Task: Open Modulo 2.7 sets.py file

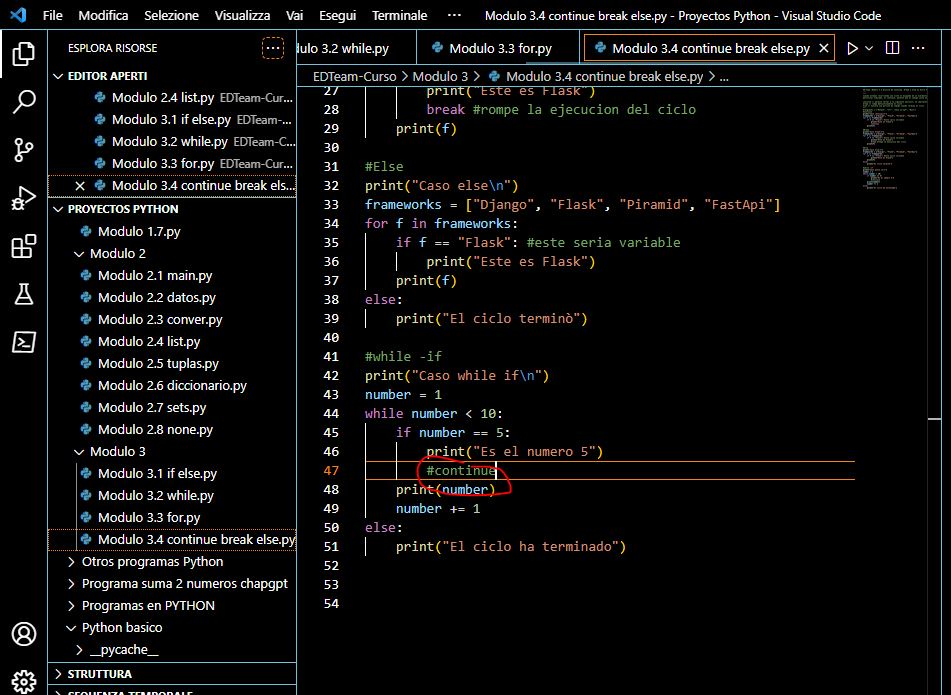Action: coord(172,408)
